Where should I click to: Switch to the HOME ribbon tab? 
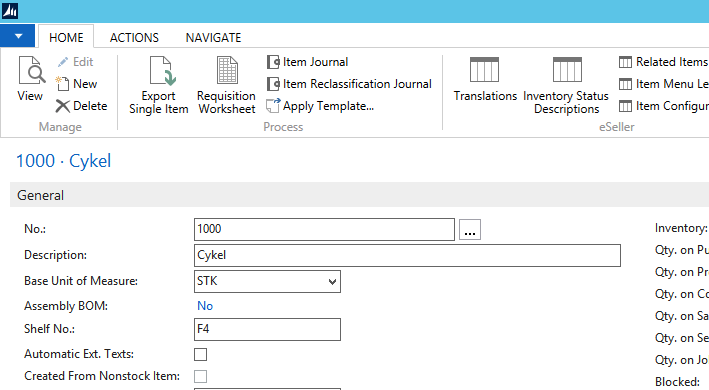[x=66, y=38]
